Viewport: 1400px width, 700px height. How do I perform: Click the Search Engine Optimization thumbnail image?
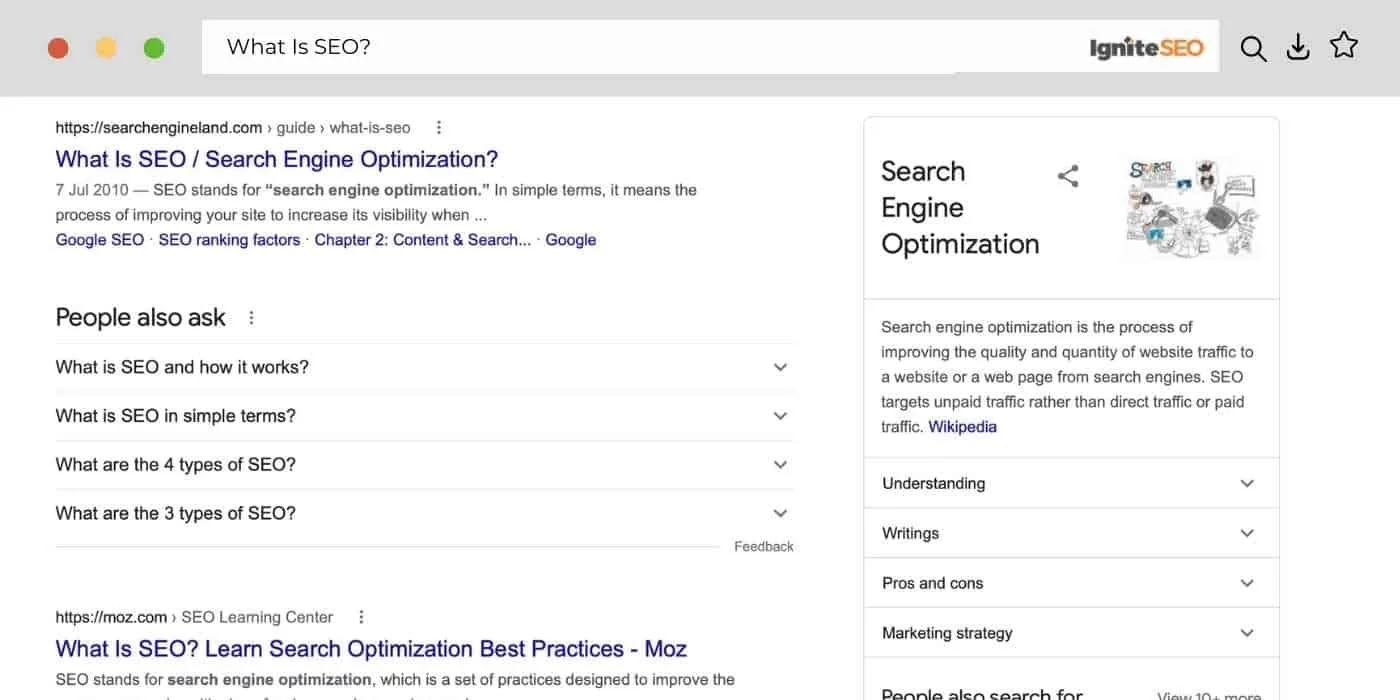coord(1192,208)
